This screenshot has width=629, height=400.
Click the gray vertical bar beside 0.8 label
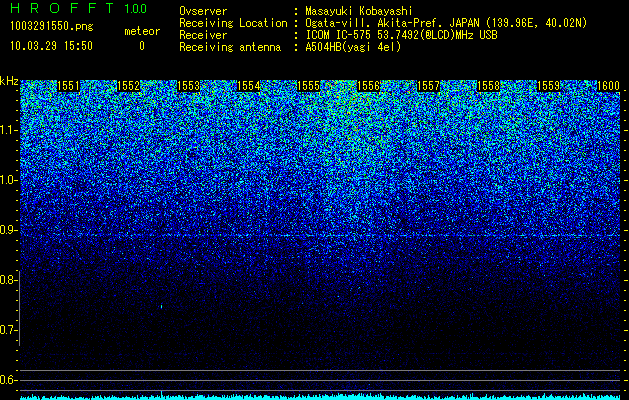[x=19, y=308]
